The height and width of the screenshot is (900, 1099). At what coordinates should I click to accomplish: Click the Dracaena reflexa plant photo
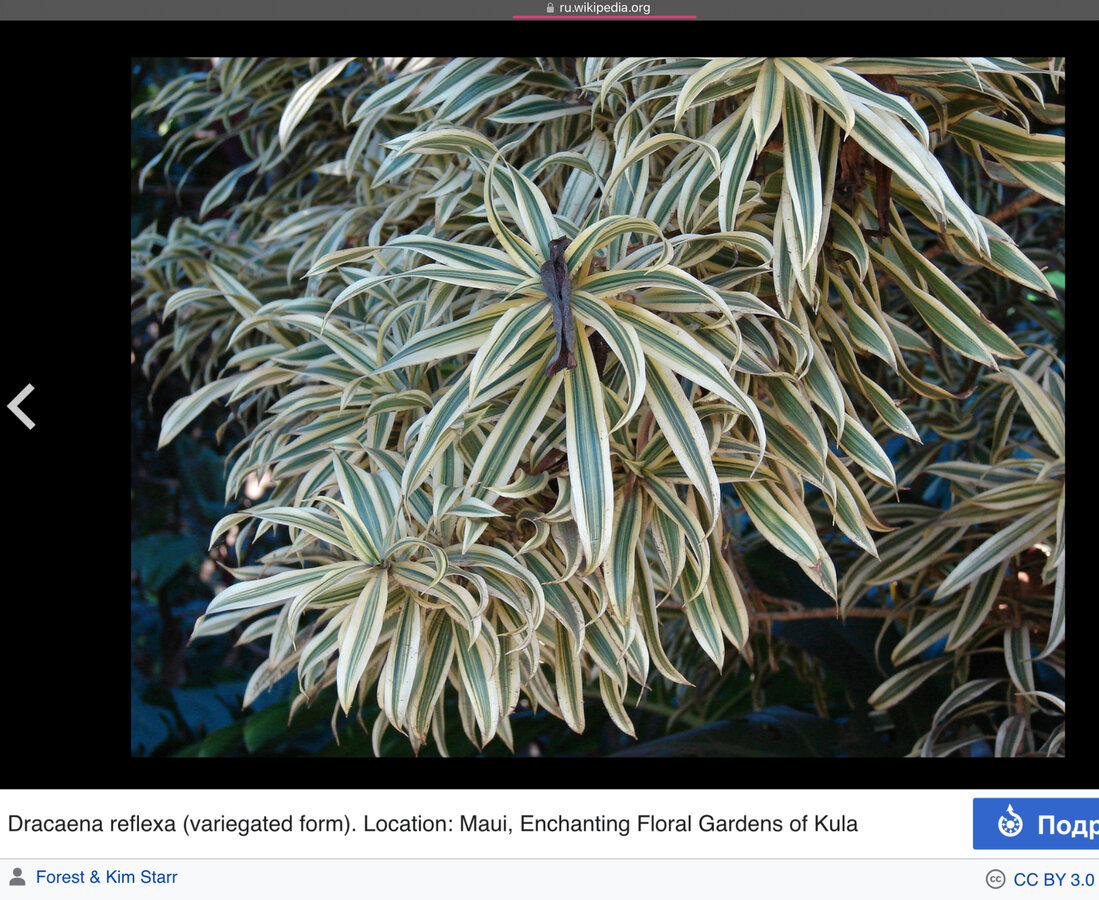pyautogui.click(x=598, y=407)
